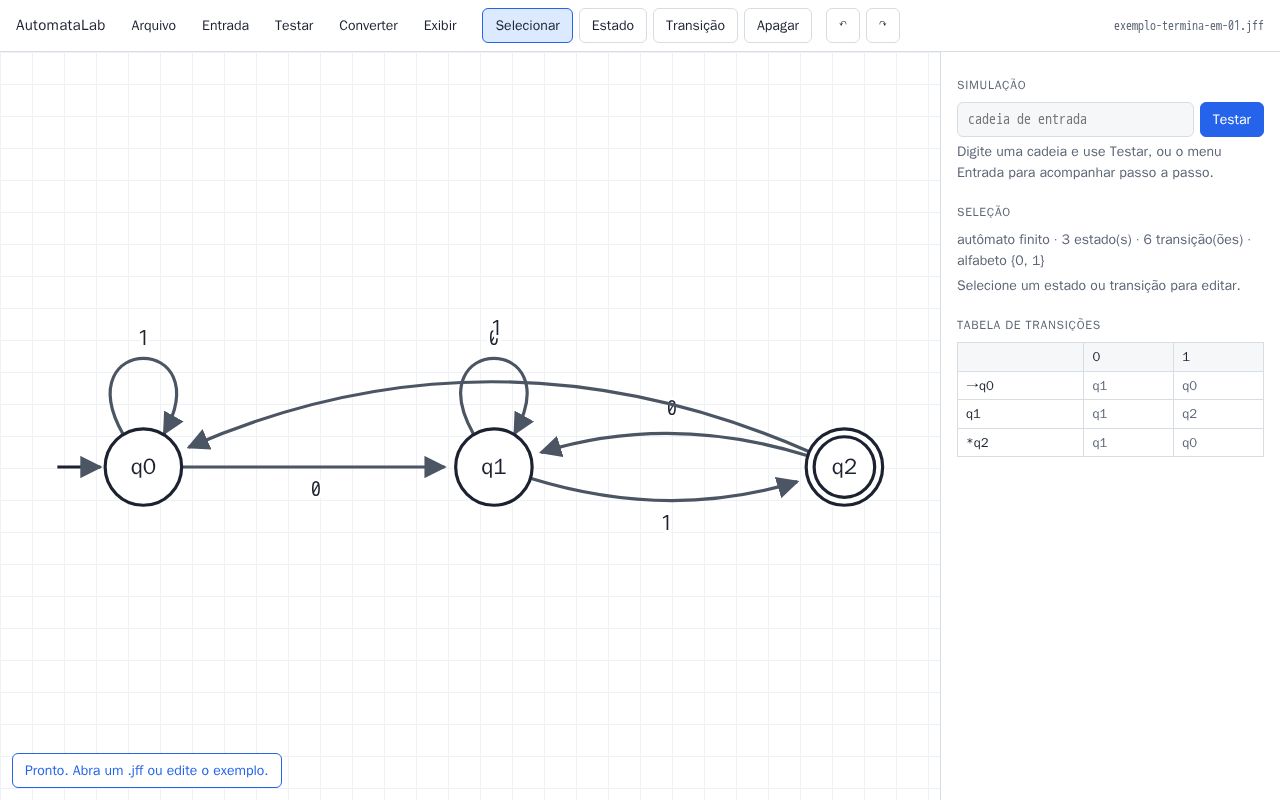Click q2 cell in the q1 row
This screenshot has height=800, width=1280.
pos(1218,414)
